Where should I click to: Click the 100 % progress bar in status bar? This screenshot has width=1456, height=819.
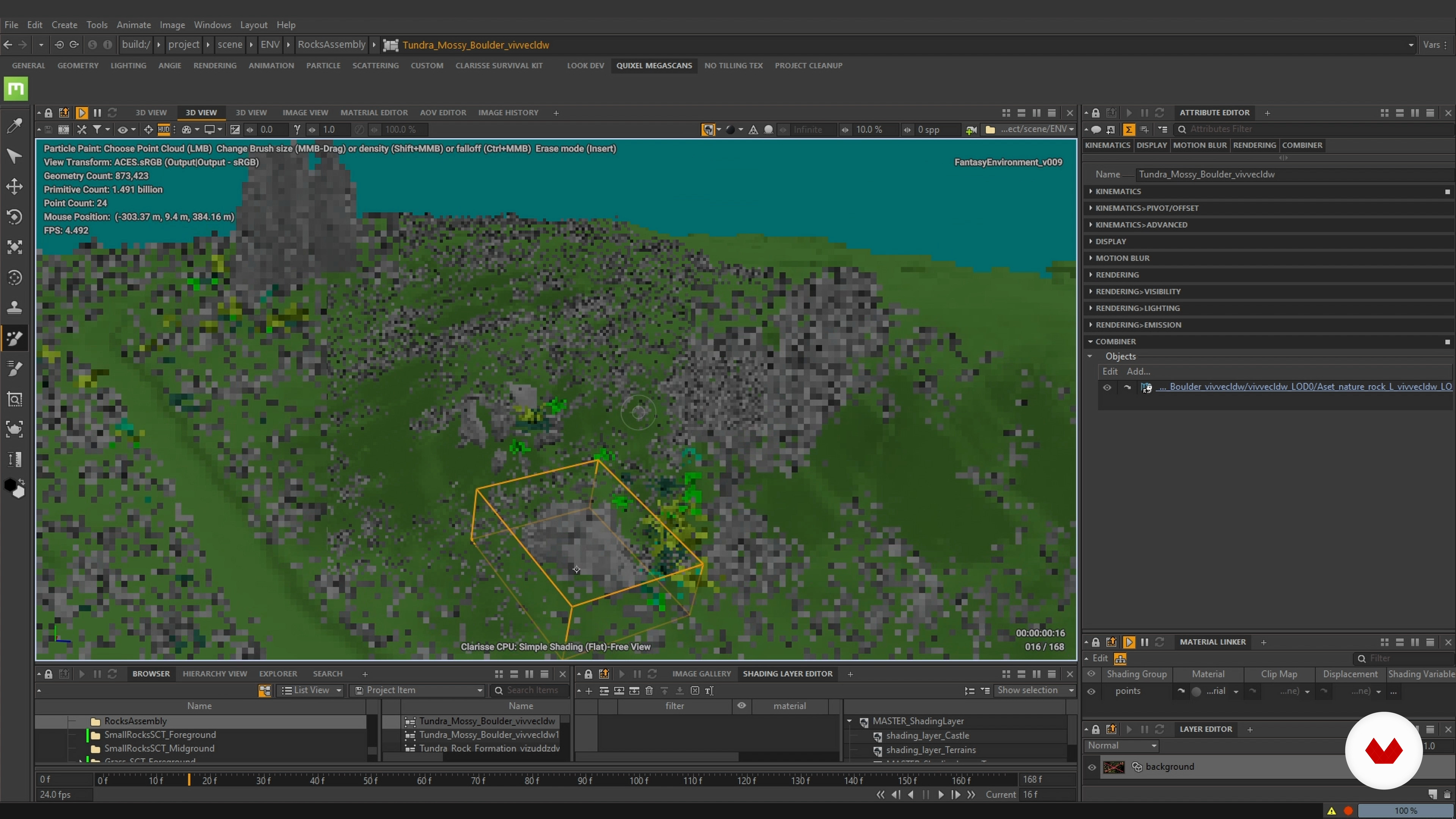point(1405,811)
